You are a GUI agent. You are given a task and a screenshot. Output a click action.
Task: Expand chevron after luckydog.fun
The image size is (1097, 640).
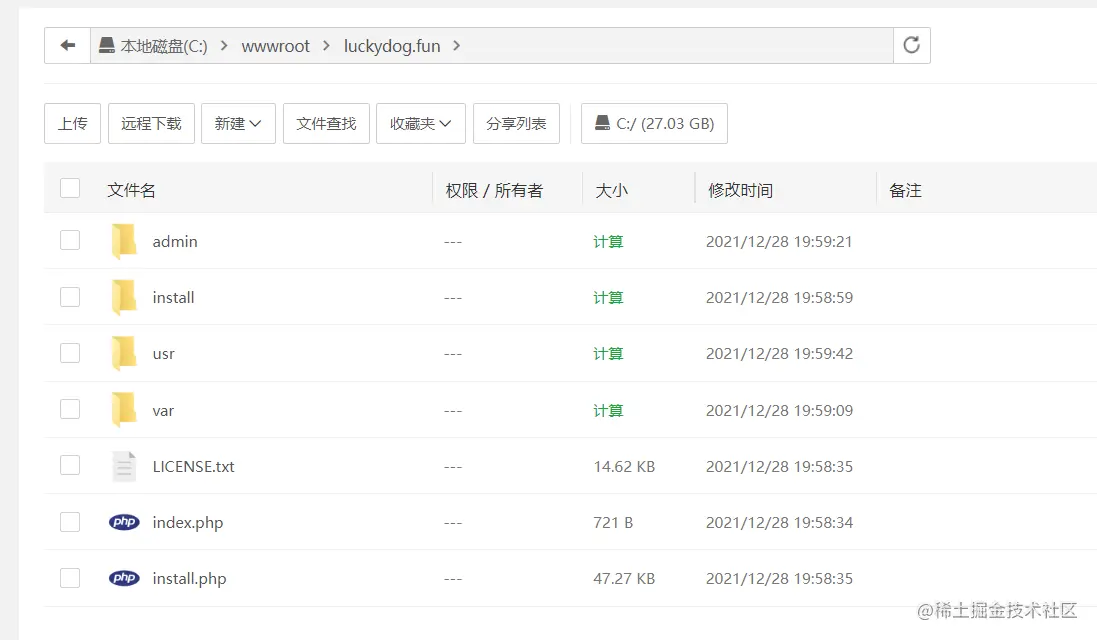456,45
